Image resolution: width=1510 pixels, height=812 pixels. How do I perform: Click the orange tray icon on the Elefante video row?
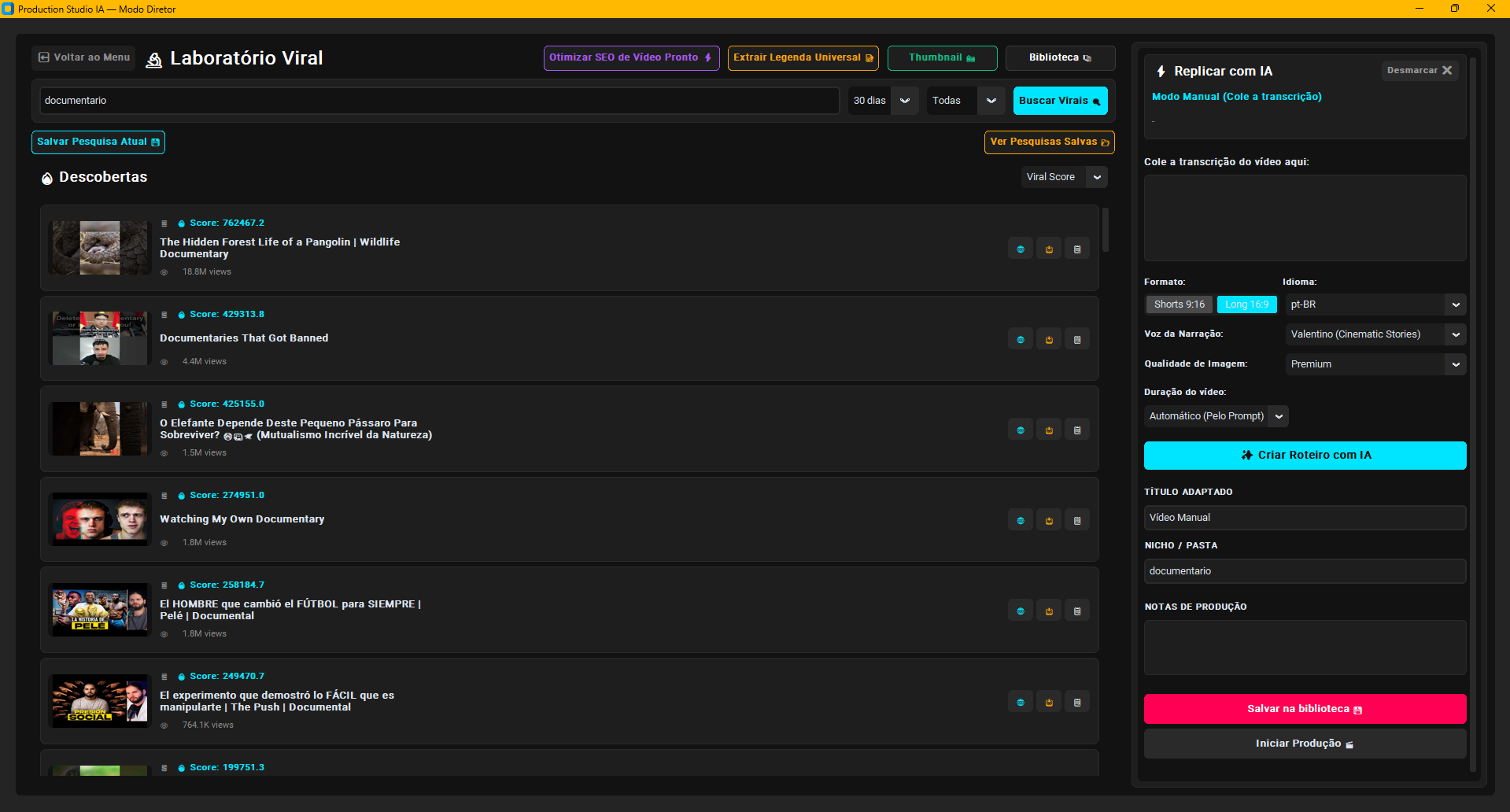[x=1049, y=430]
